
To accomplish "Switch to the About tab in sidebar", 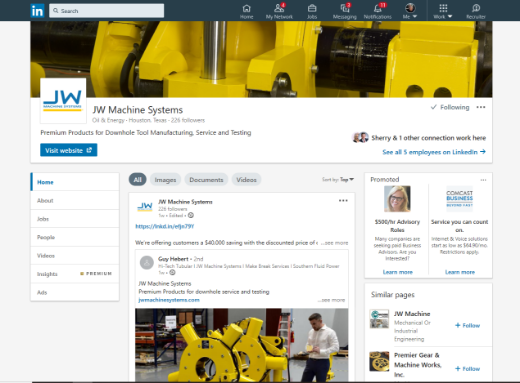I will coord(75,200).
